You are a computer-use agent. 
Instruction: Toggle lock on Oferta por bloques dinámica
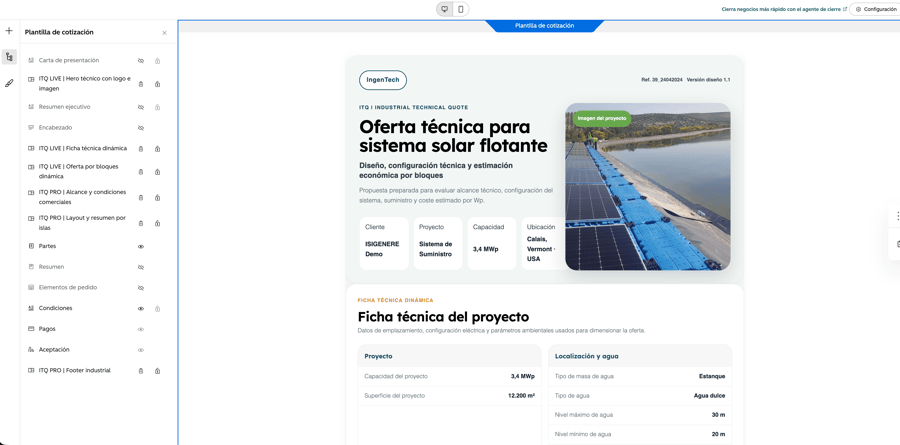pos(157,172)
